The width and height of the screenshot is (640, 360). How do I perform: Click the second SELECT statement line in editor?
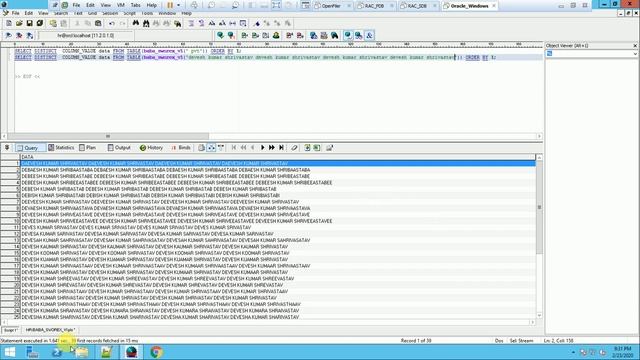click(x=255, y=58)
